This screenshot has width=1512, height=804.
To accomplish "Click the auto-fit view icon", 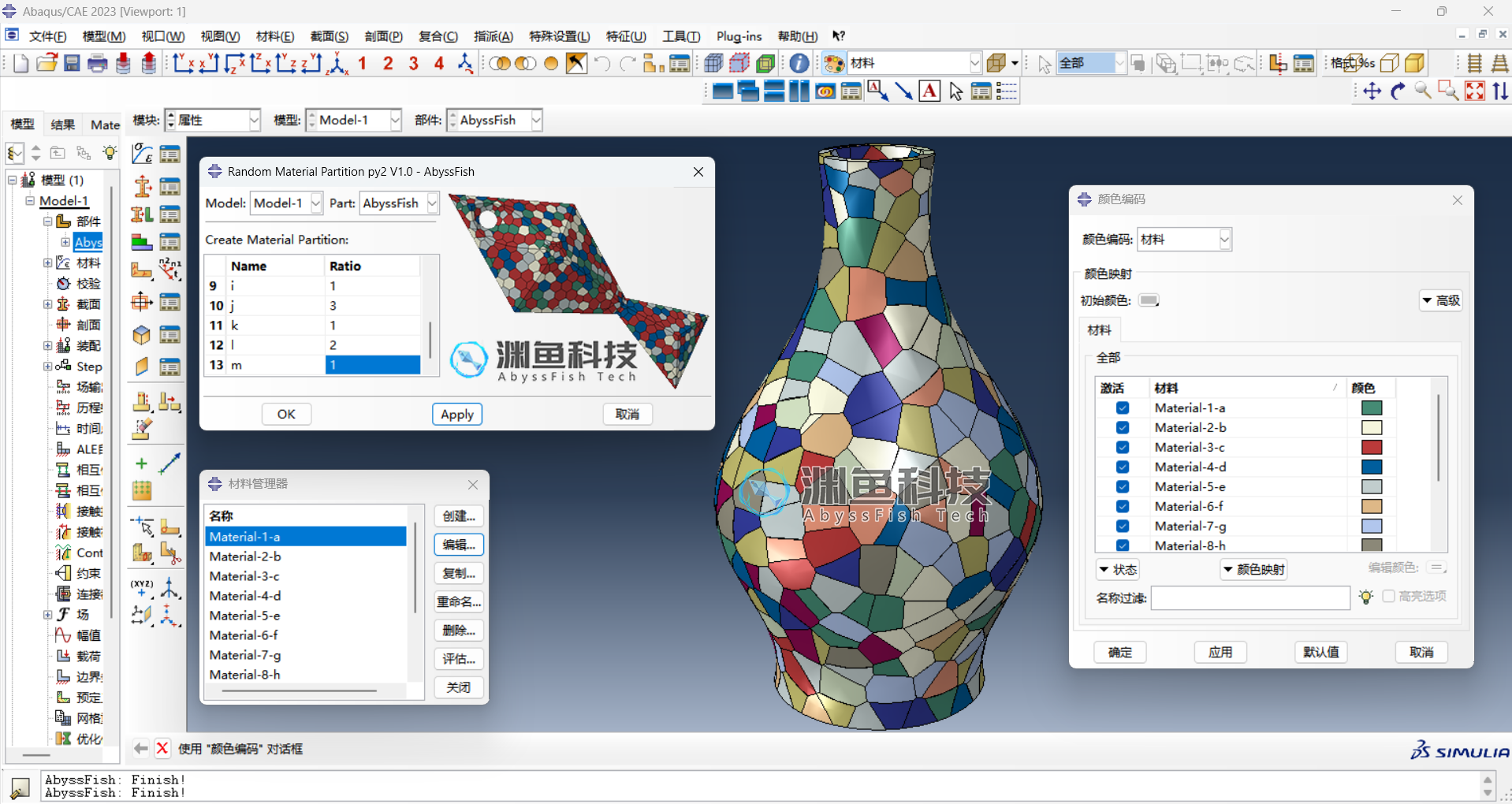I will click(x=1474, y=91).
